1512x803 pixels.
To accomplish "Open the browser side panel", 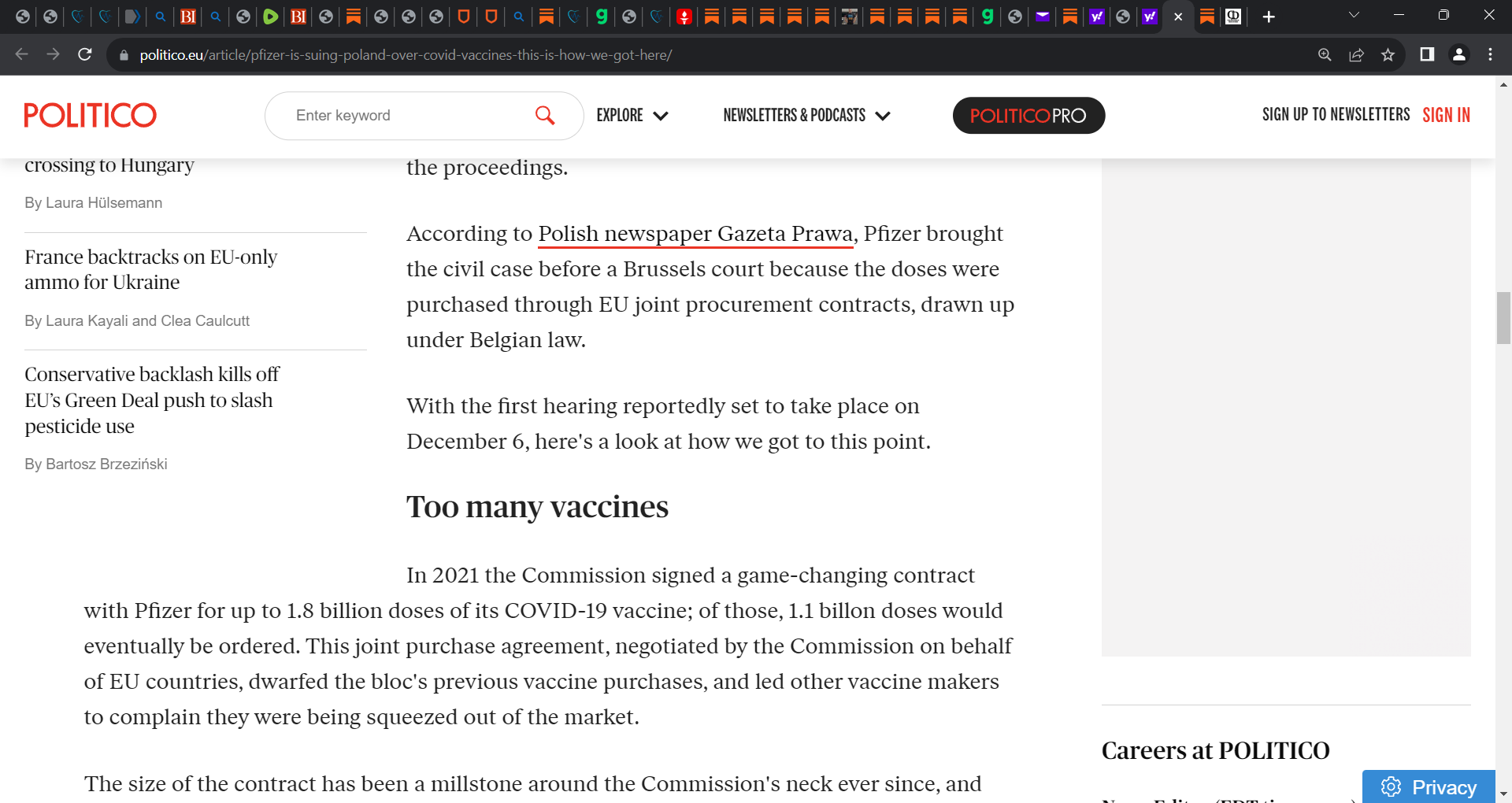I will pyautogui.click(x=1427, y=54).
